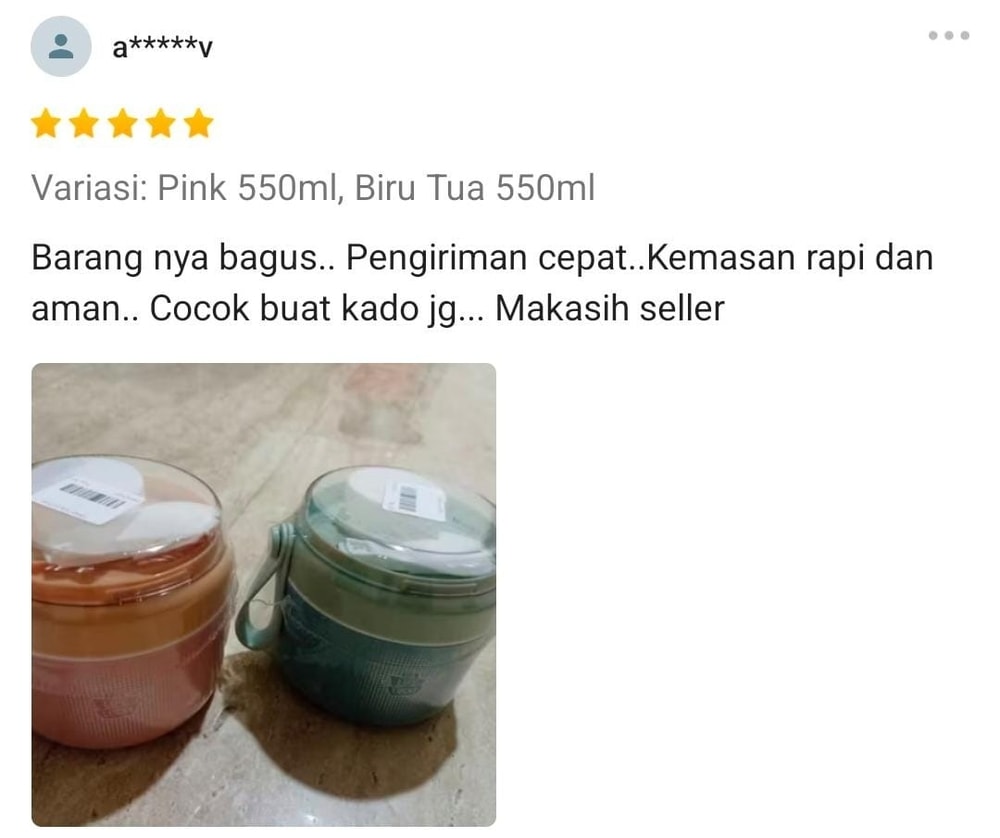
Task: Click the pink container in the photo
Action: (128, 606)
